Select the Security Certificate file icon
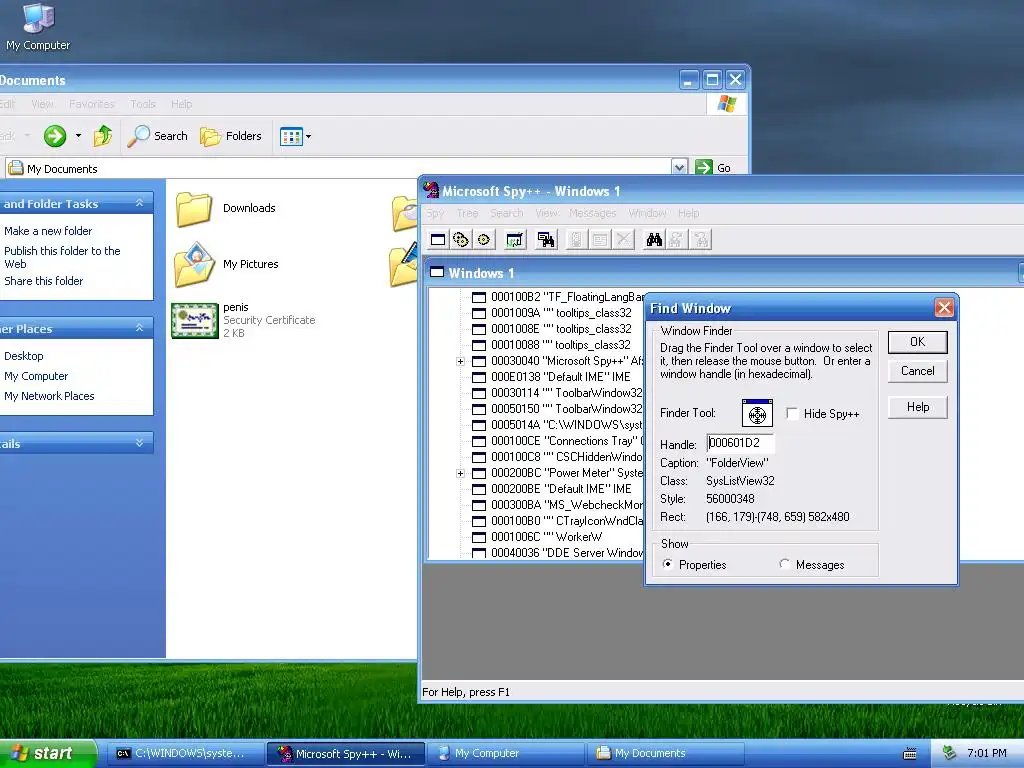 tap(195, 320)
